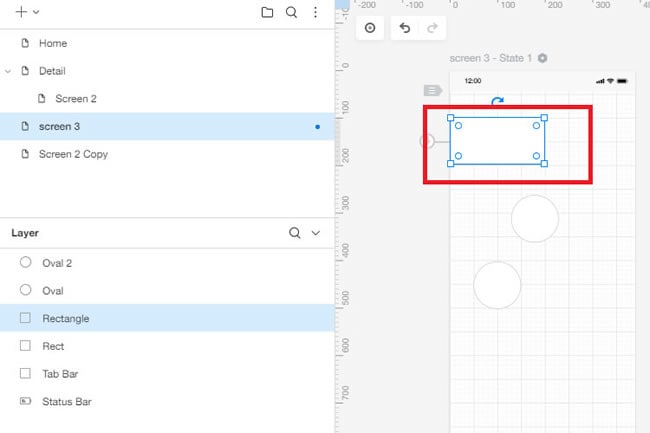Click the interaction link circle left of rectangle
Viewport: 650px width, 433px height.
click(x=427, y=141)
